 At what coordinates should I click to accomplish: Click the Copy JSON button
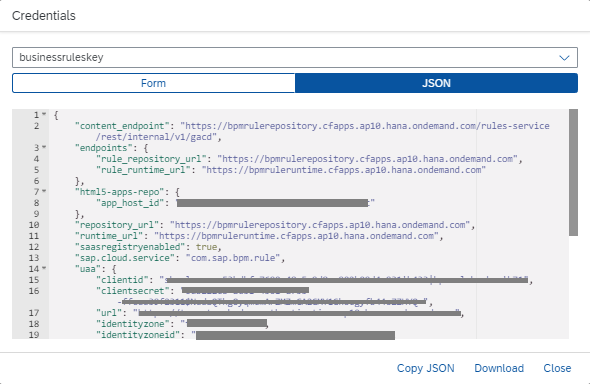425,368
